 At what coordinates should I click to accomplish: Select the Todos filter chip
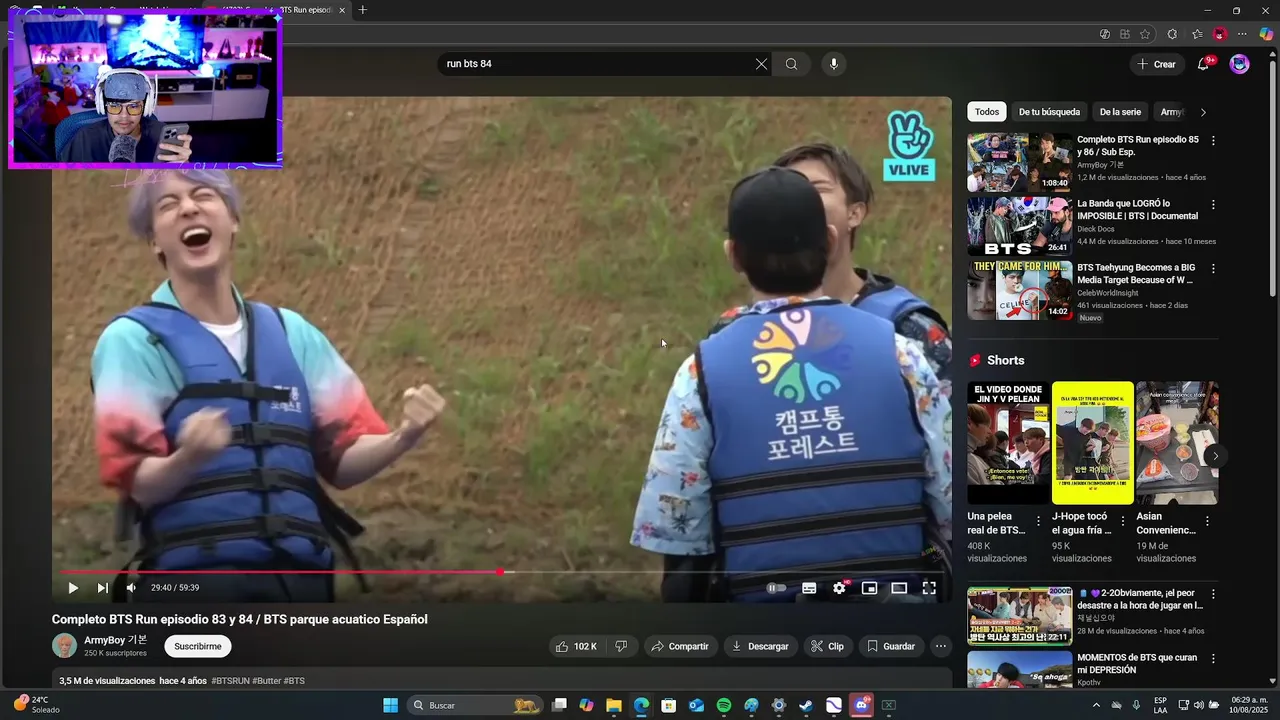click(987, 112)
